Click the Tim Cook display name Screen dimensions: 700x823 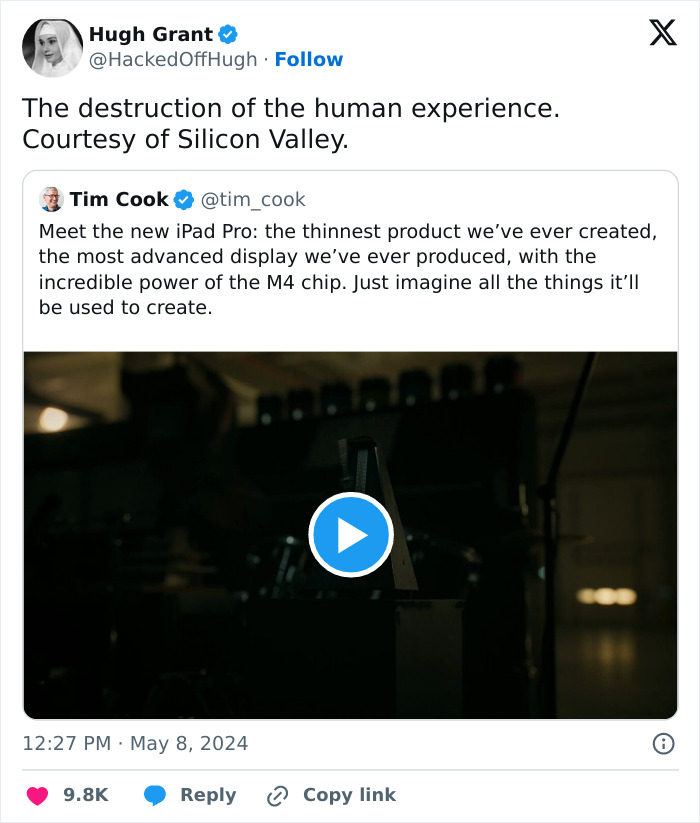click(118, 199)
